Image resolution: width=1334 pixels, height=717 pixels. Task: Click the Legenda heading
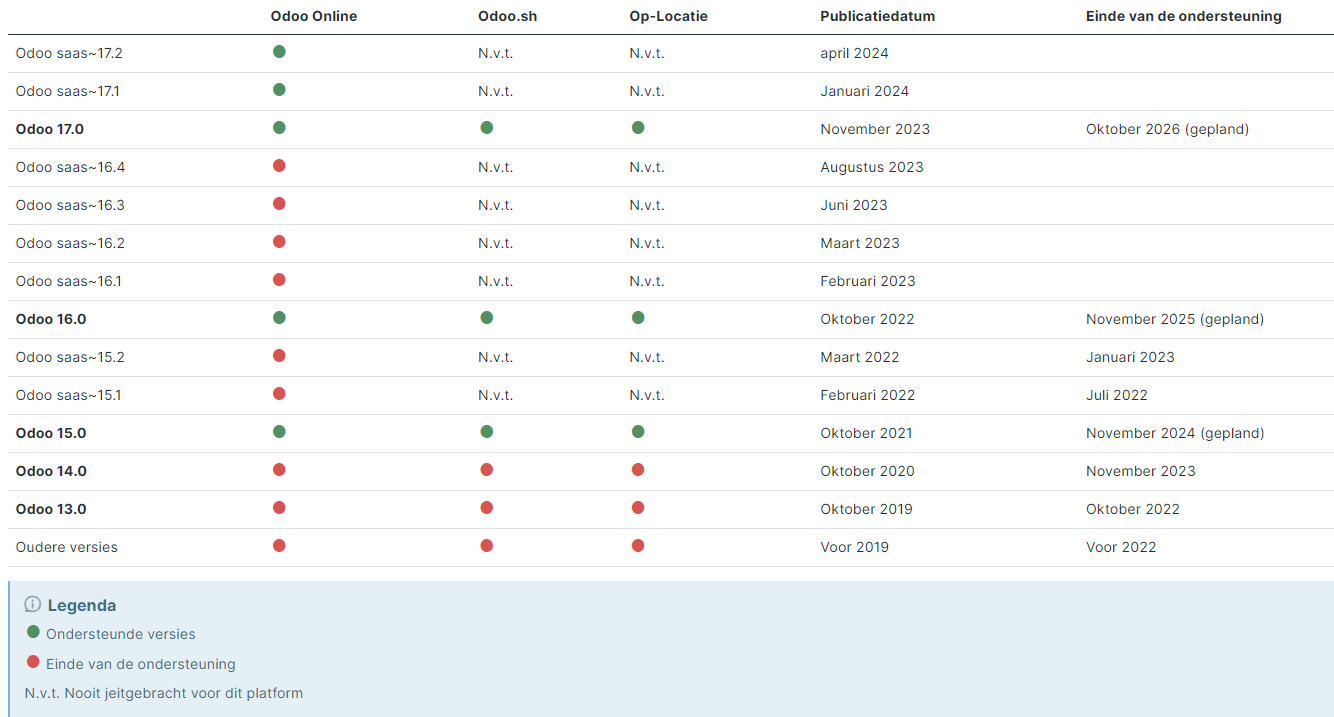coord(82,605)
